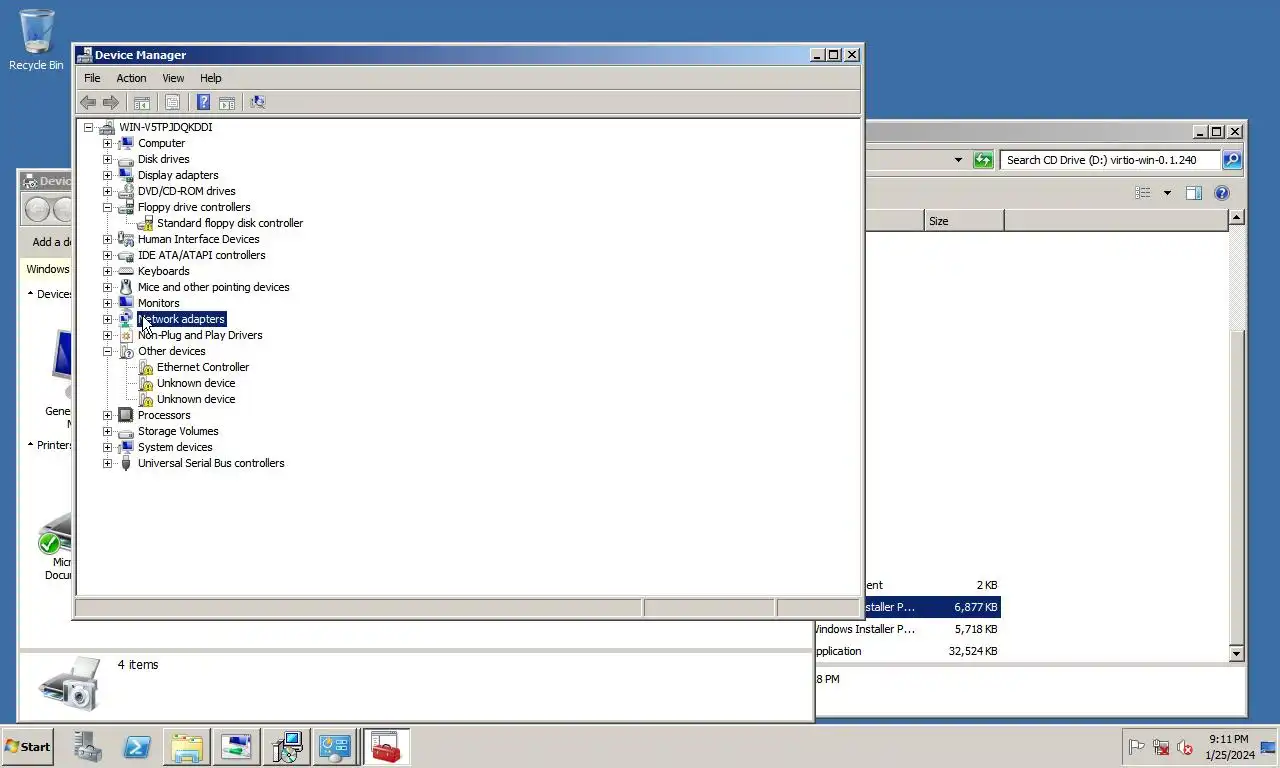Select the Processors category icon
1280x768 pixels.
click(126, 415)
